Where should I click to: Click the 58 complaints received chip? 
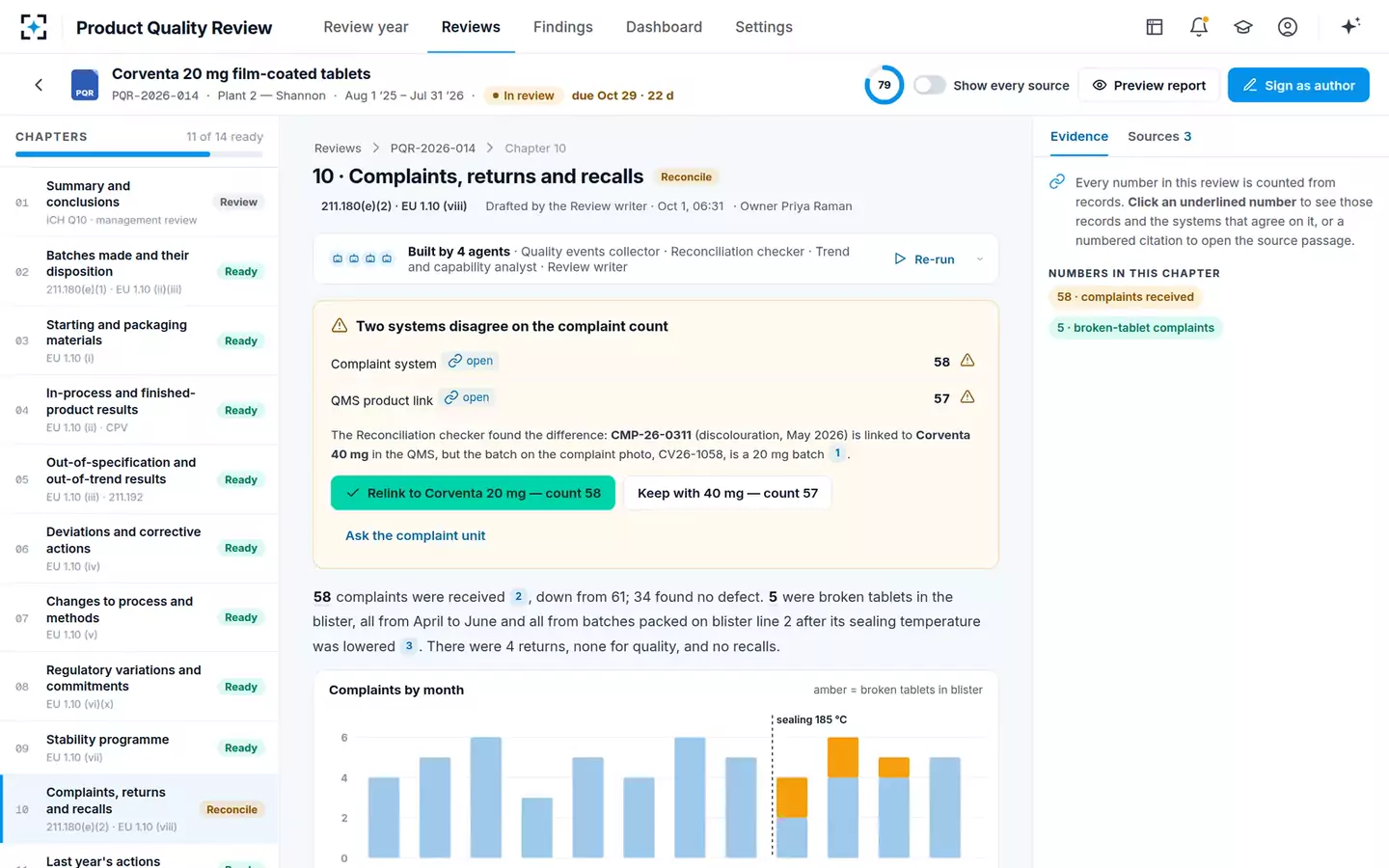pos(1126,297)
